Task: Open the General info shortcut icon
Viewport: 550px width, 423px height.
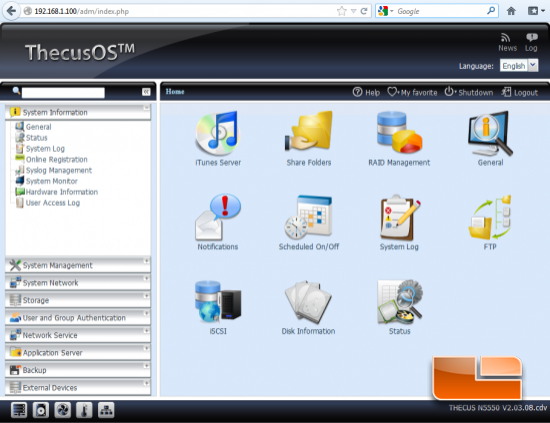Action: (x=490, y=133)
